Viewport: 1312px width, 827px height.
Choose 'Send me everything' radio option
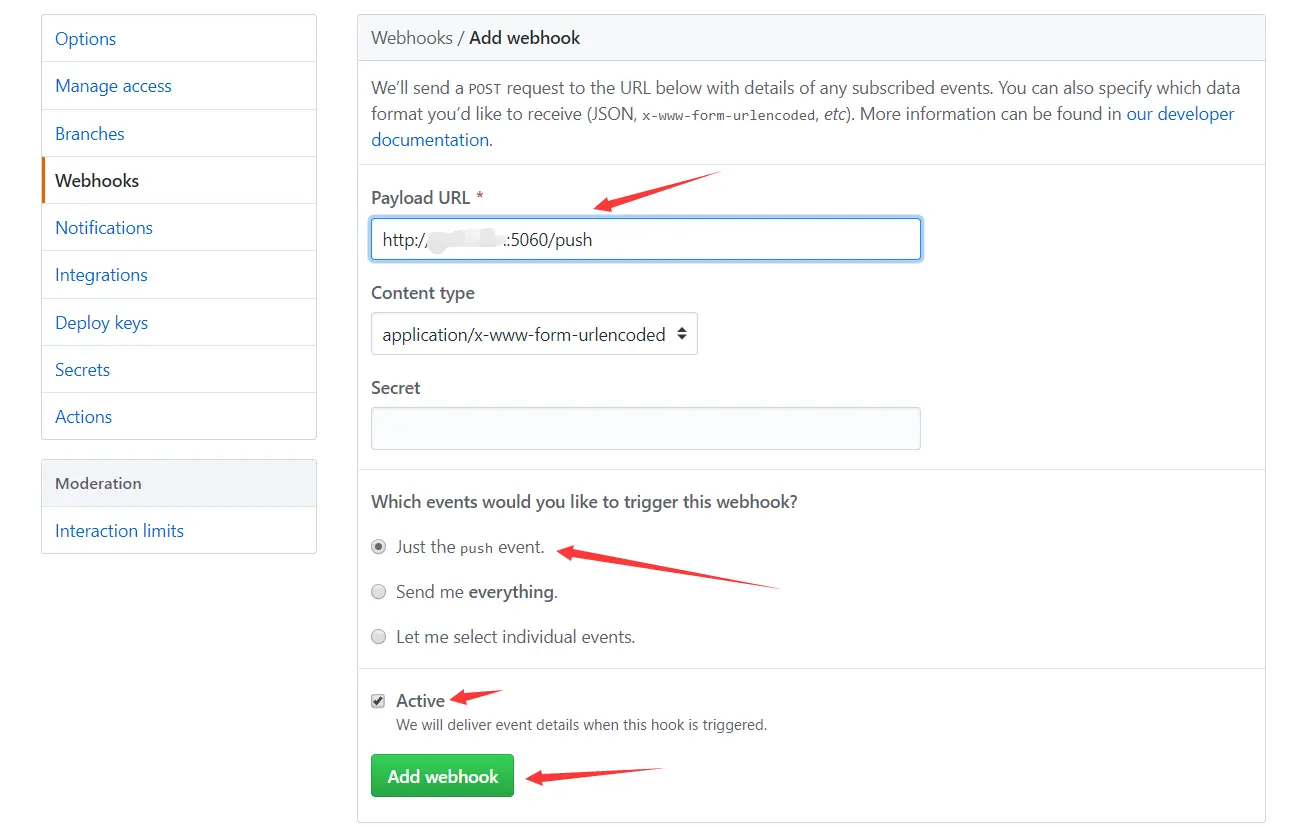(379, 592)
